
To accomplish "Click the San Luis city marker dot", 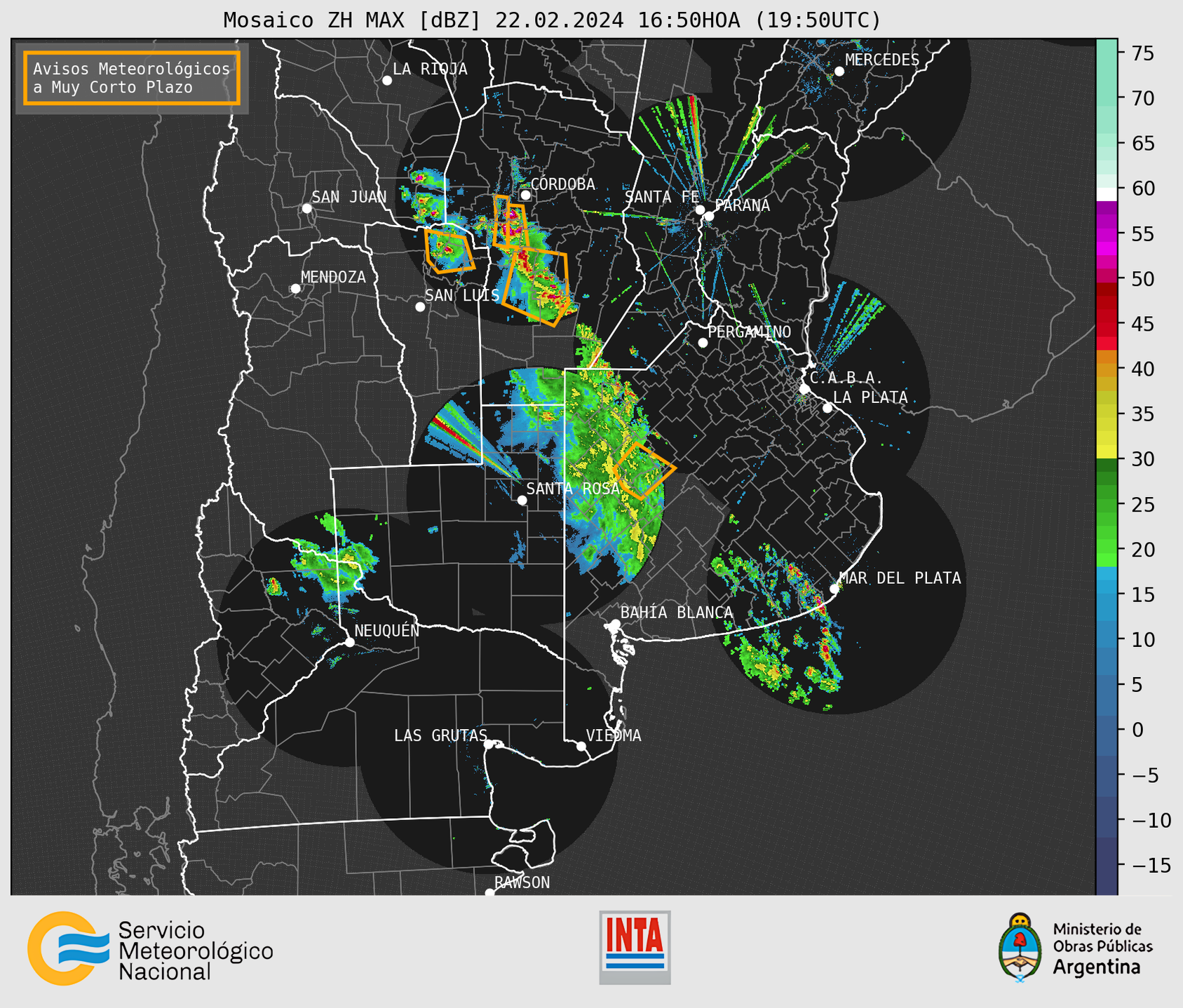I will (420, 307).
